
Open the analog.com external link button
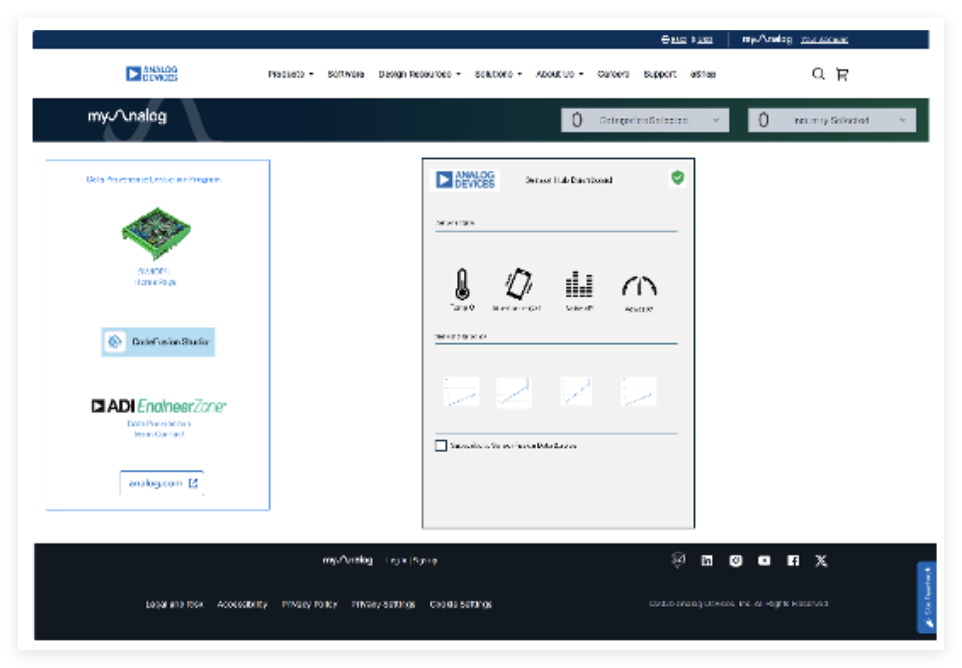162,483
